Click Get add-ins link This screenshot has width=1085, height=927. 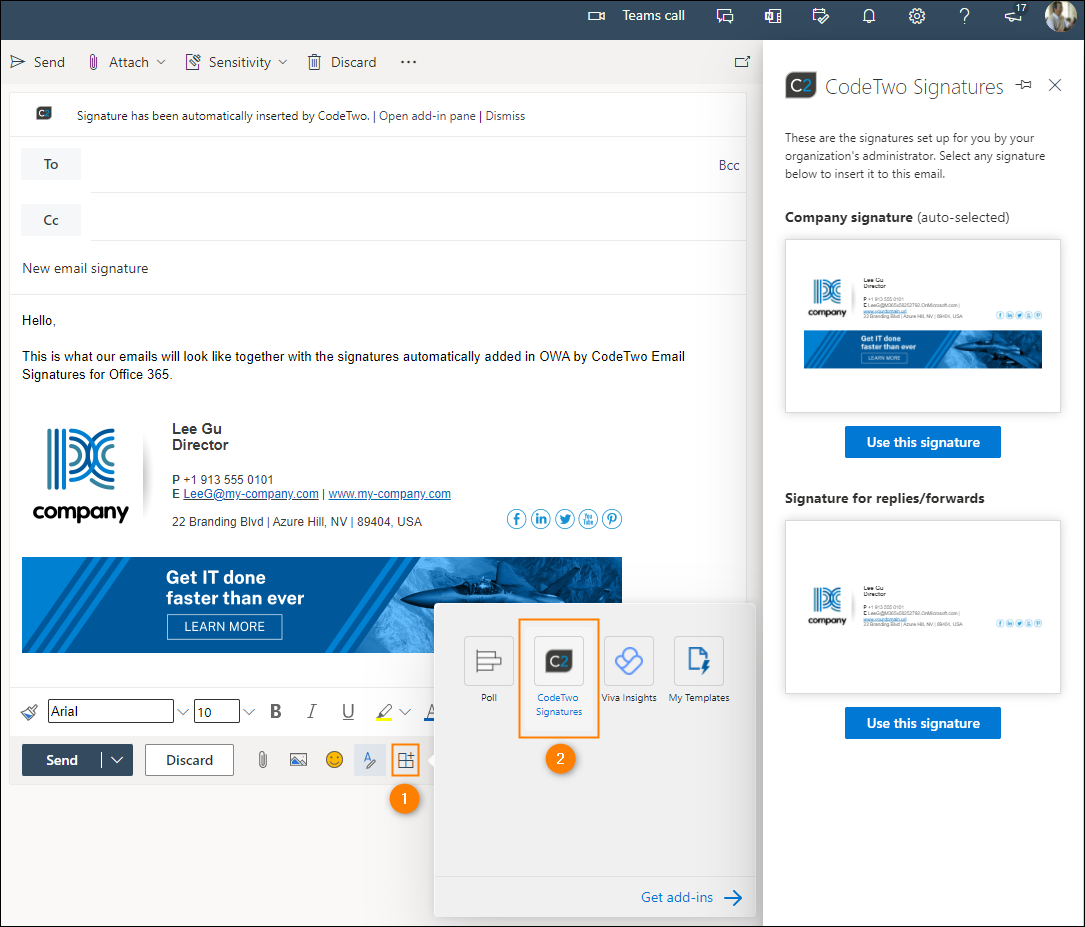pos(691,897)
